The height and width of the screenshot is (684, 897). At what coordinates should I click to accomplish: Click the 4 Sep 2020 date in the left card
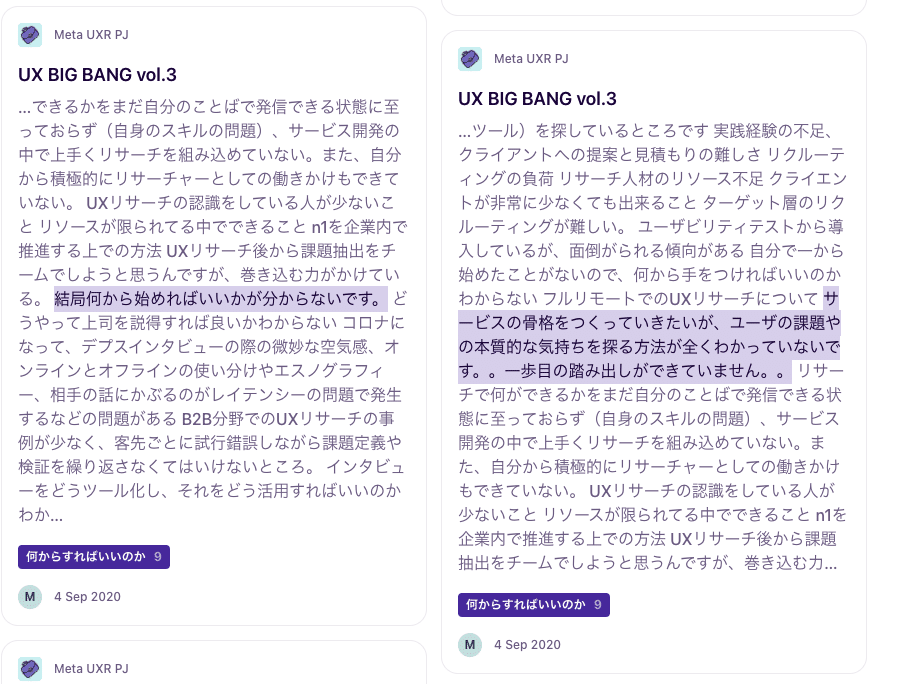pyautogui.click(x=88, y=596)
